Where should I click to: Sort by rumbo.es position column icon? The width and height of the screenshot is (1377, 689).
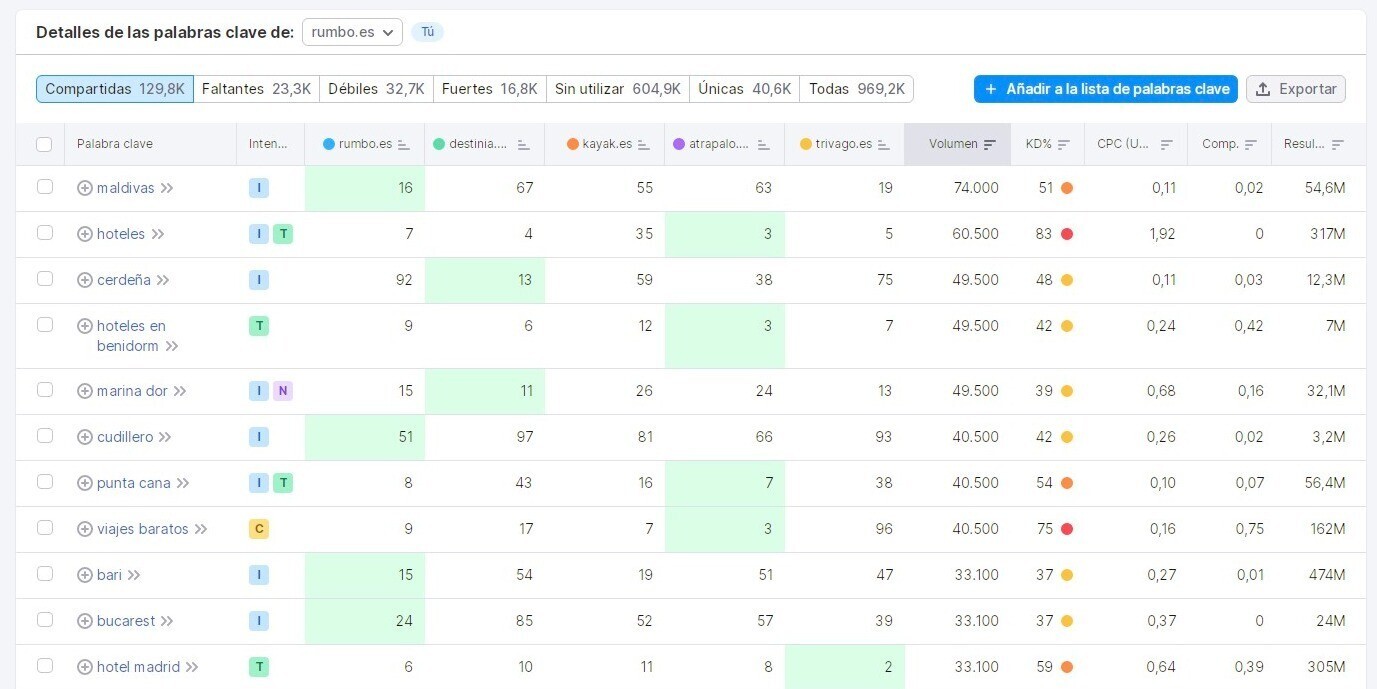pos(404,144)
